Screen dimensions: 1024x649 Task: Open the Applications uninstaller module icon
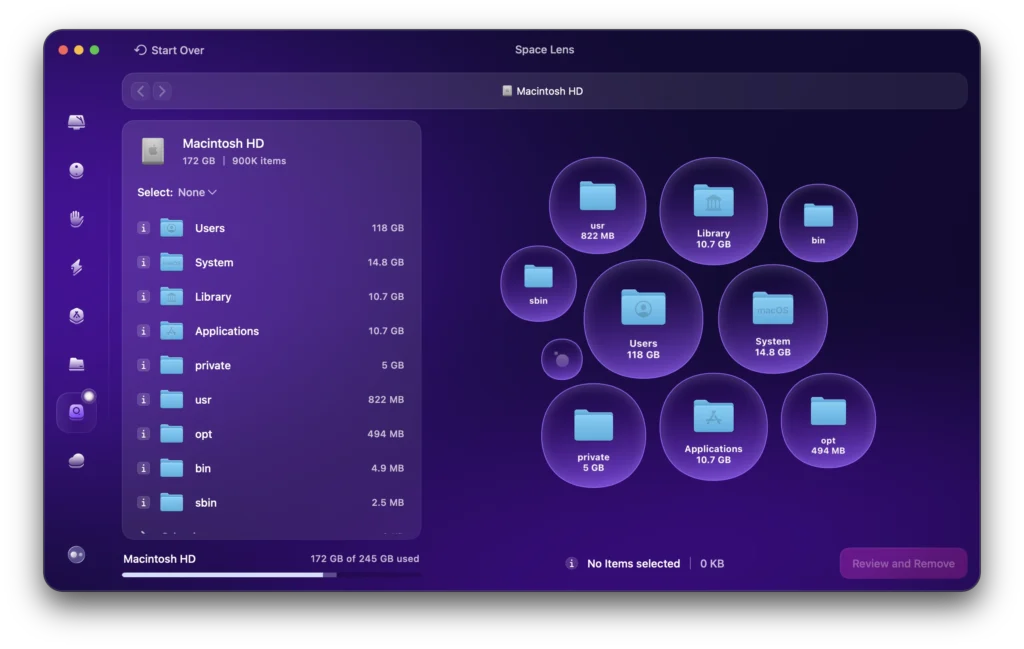click(76, 316)
